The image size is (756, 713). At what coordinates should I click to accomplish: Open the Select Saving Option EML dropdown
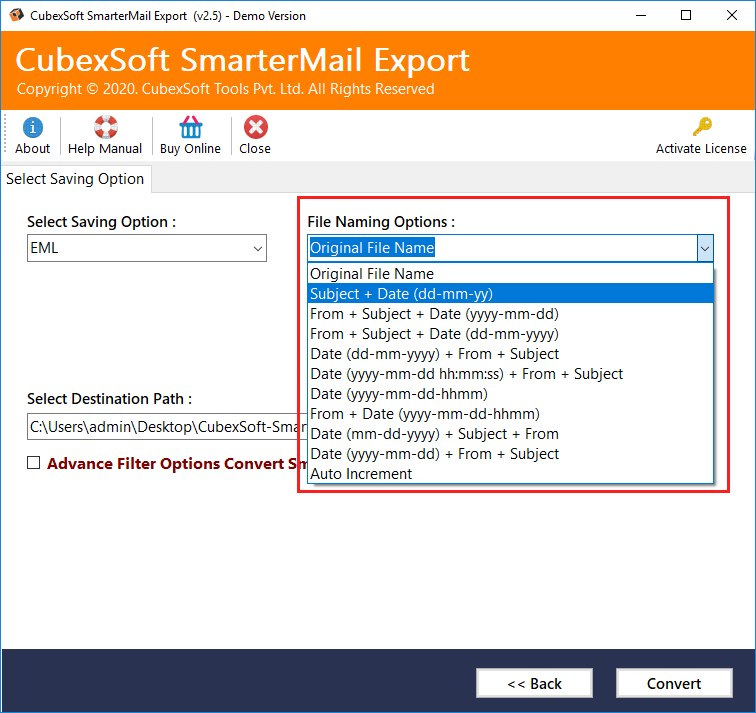click(147, 248)
